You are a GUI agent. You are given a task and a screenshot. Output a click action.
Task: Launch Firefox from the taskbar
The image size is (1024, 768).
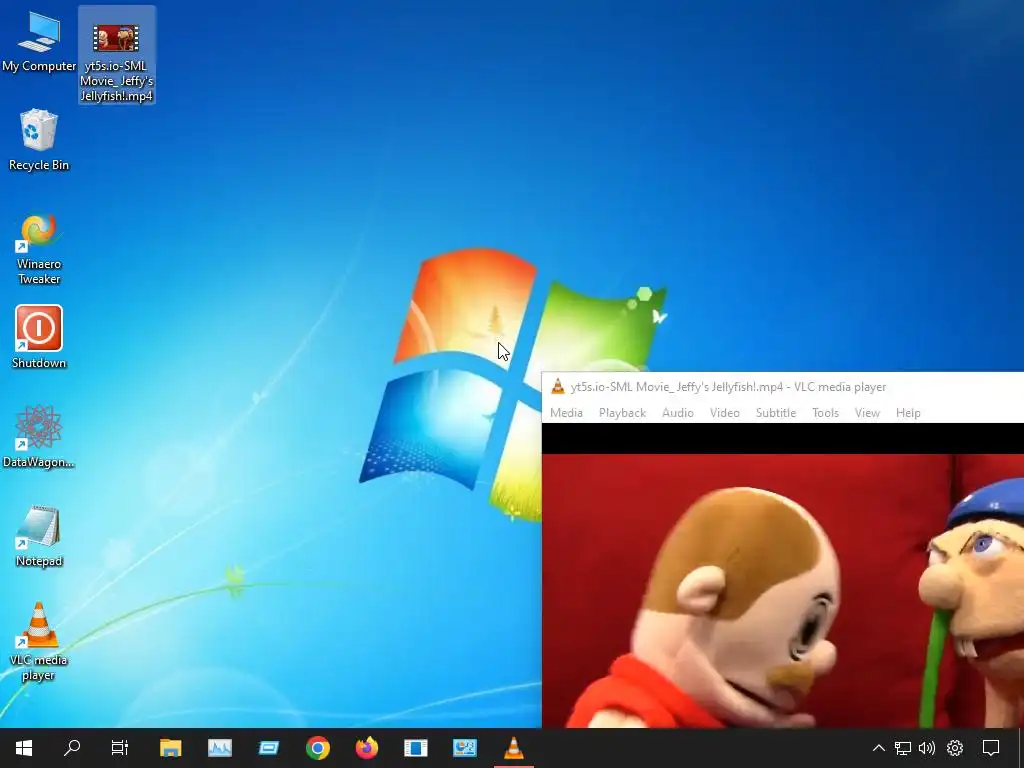coord(366,748)
